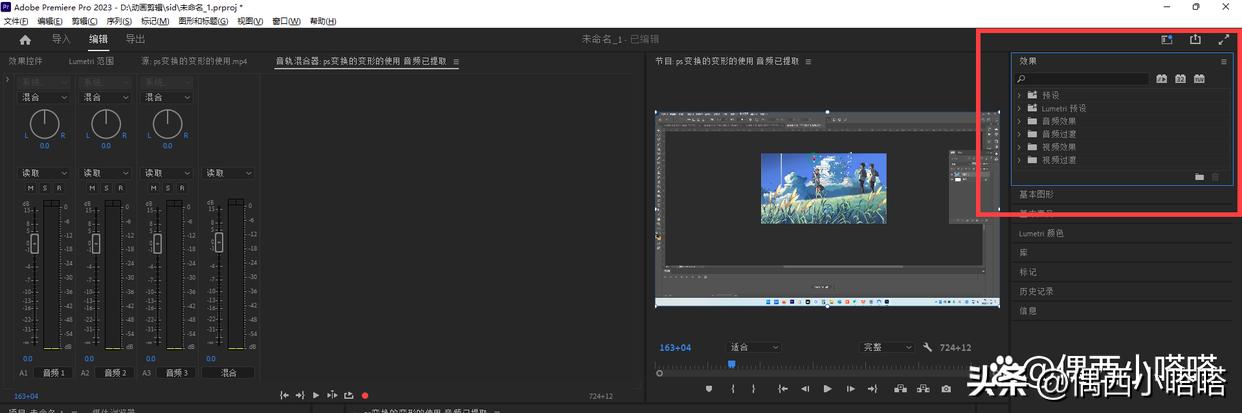Open the workspaces icon at top right

(x=1166, y=40)
